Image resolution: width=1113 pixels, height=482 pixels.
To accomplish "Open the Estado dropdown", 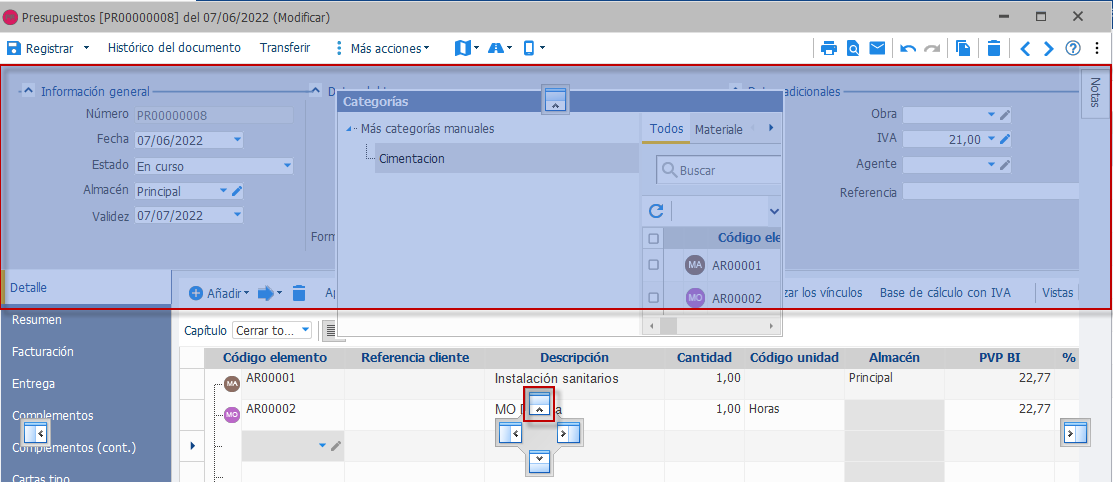I will [214, 166].
